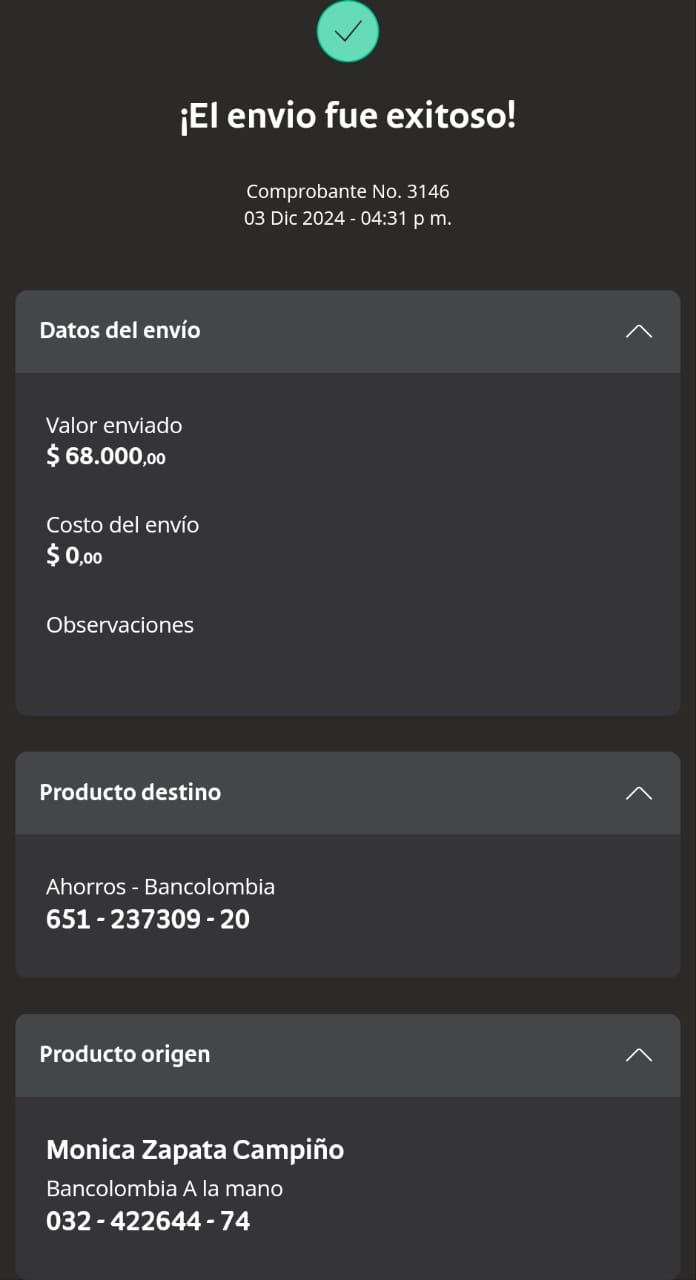Collapse the Producto origen section
Screen dimensions: 696x1280
(638, 1055)
